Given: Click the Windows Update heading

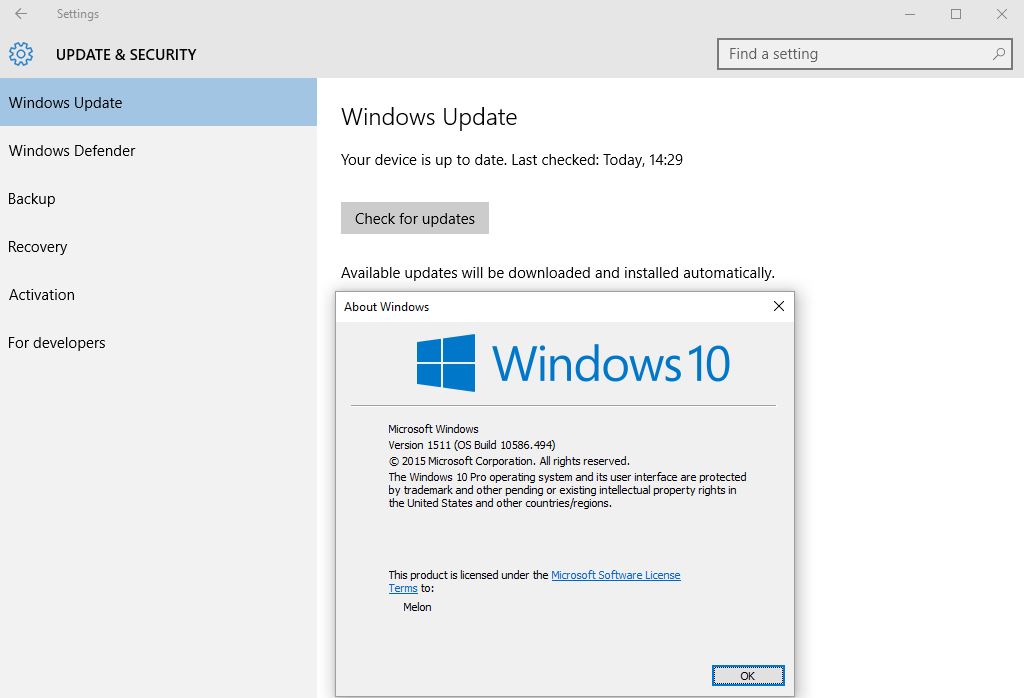Looking at the screenshot, I should (x=429, y=117).
